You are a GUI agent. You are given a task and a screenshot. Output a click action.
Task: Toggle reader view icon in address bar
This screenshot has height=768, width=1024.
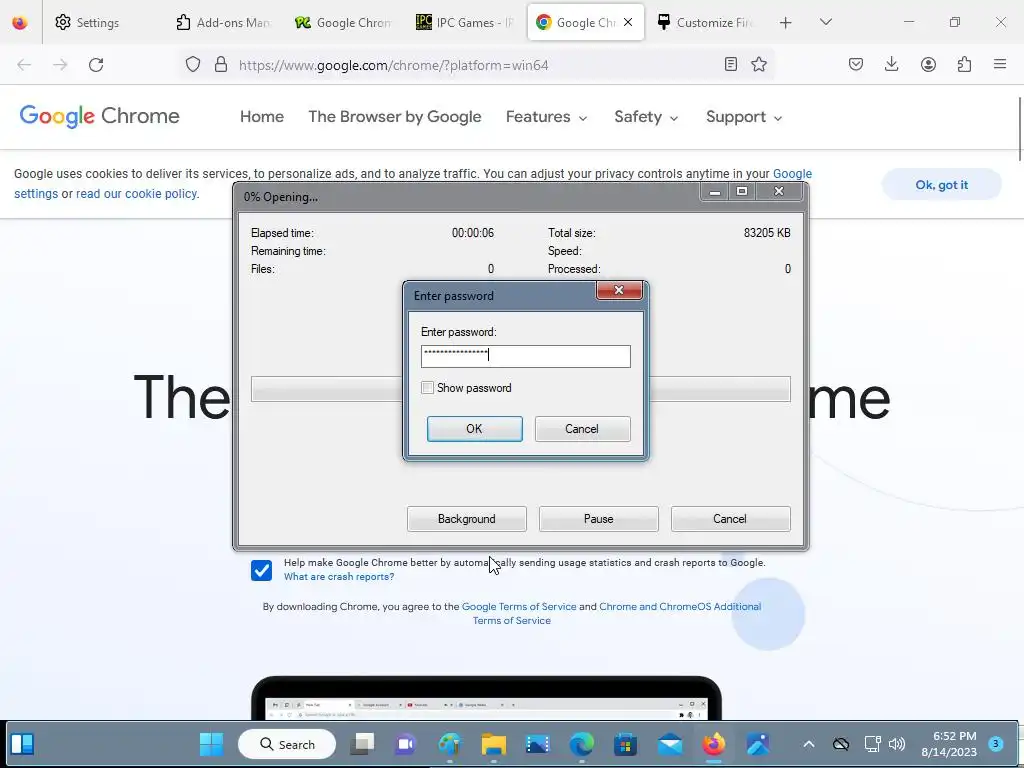[731, 64]
